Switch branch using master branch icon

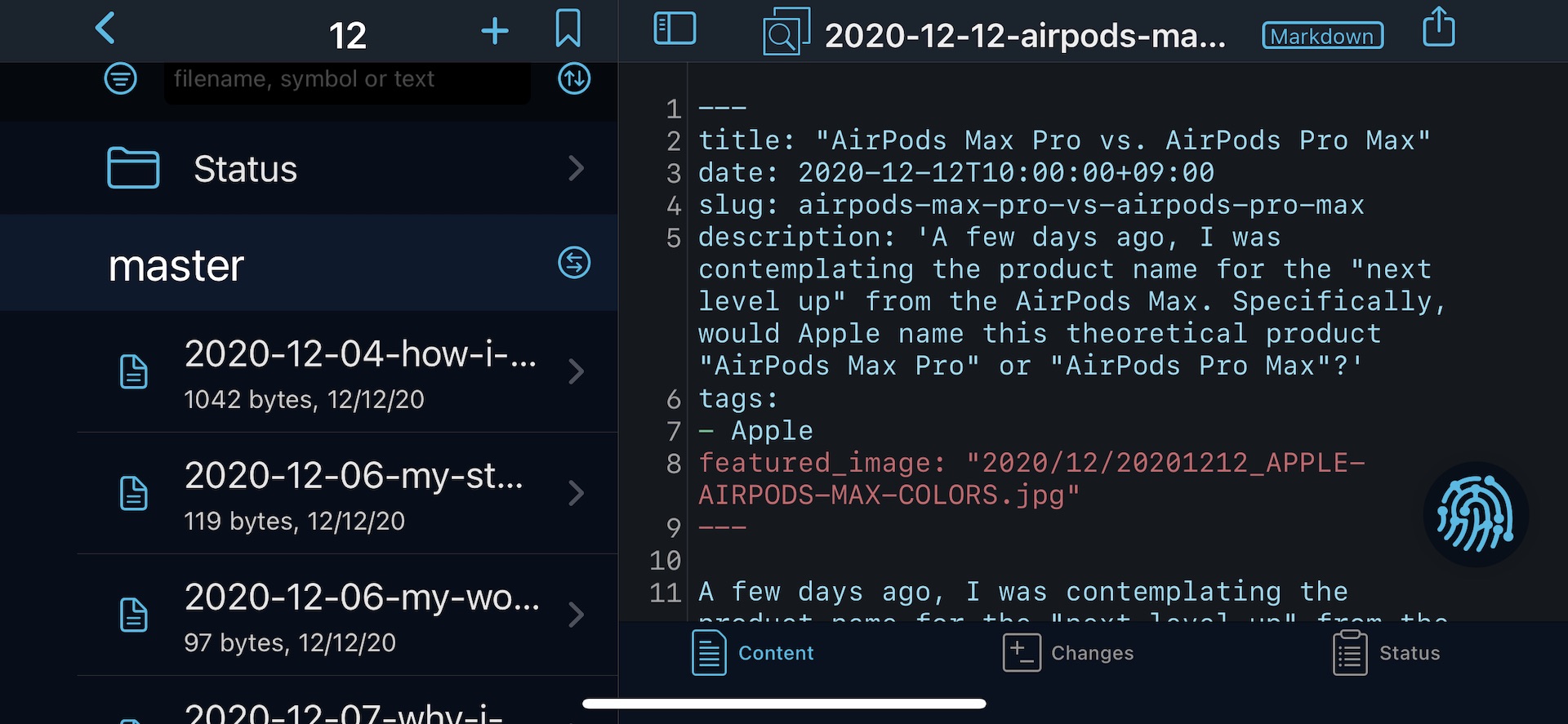(574, 263)
